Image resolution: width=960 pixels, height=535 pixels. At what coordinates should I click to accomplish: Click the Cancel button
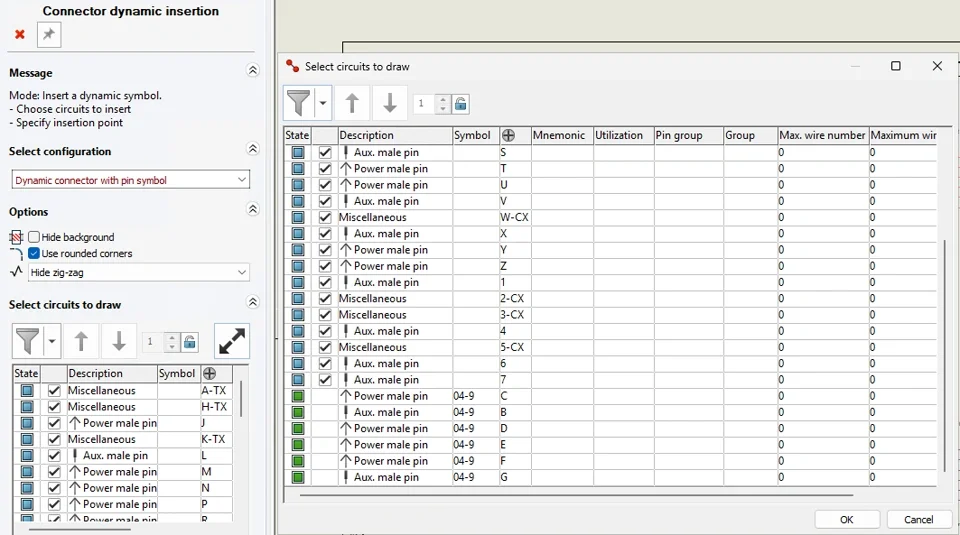[918, 519]
